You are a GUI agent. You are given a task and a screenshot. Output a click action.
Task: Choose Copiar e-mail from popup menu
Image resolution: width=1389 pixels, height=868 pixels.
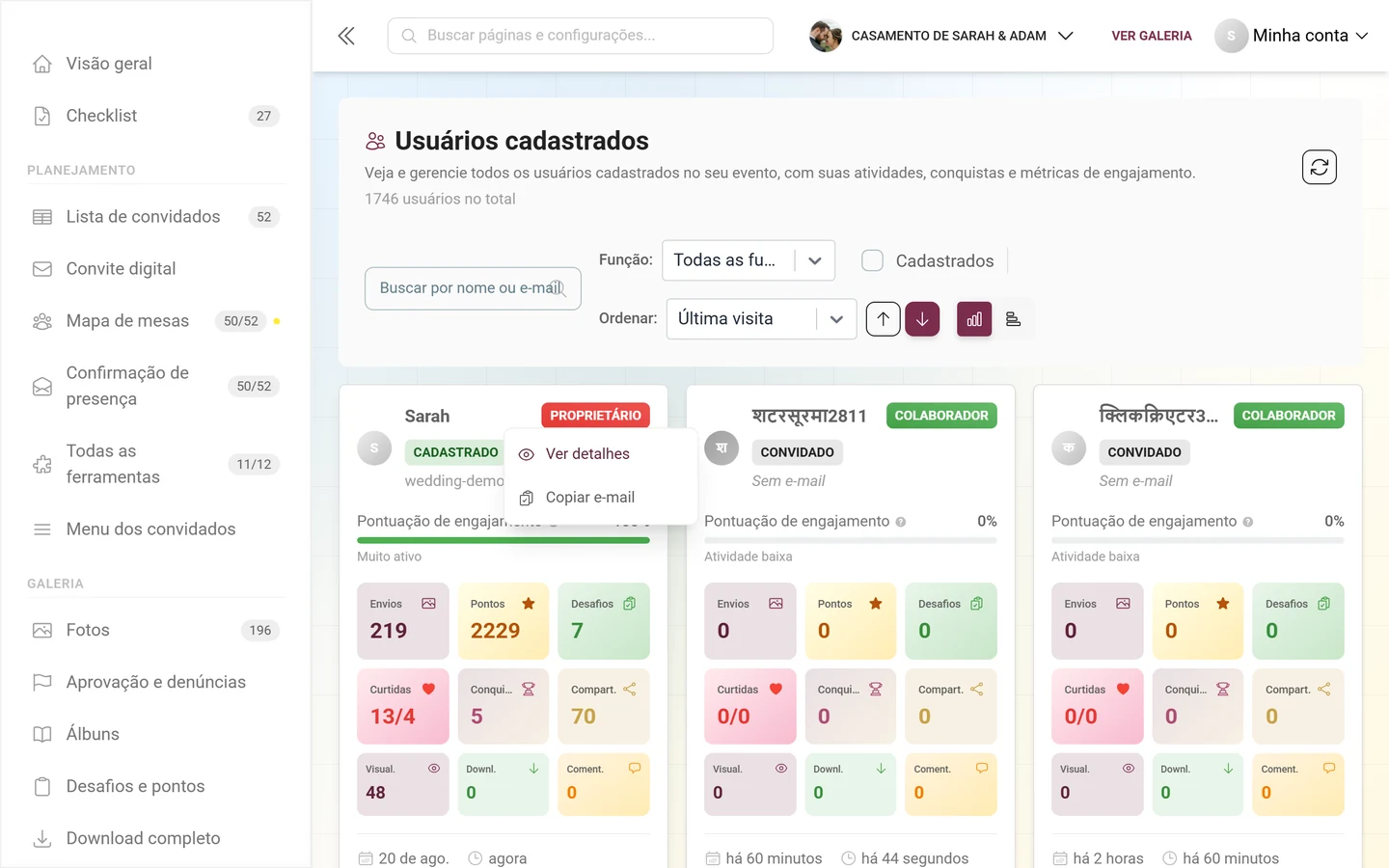tap(600, 498)
